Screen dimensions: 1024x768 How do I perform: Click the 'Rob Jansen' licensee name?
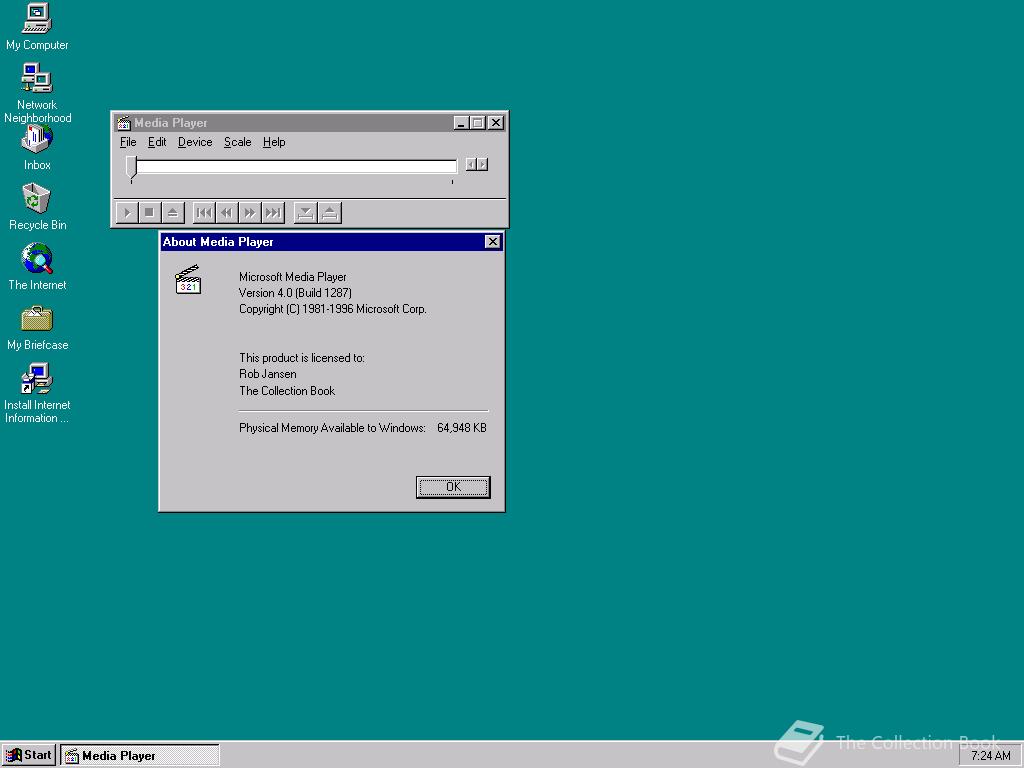tap(268, 374)
